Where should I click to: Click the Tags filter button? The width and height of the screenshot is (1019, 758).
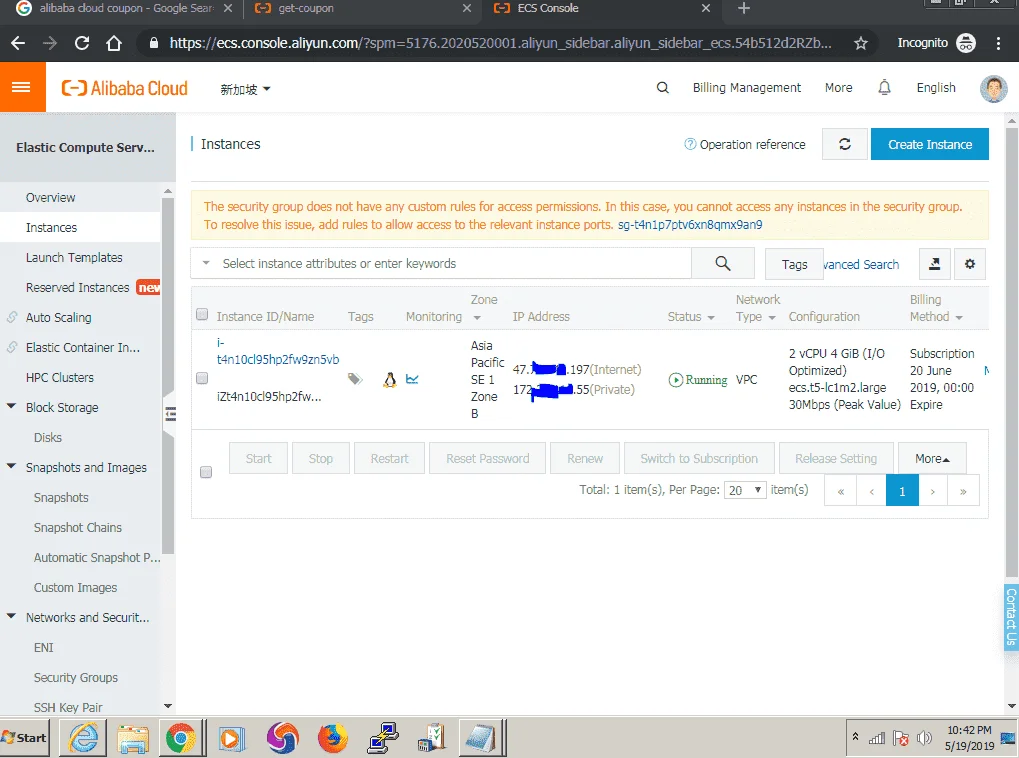pos(794,264)
